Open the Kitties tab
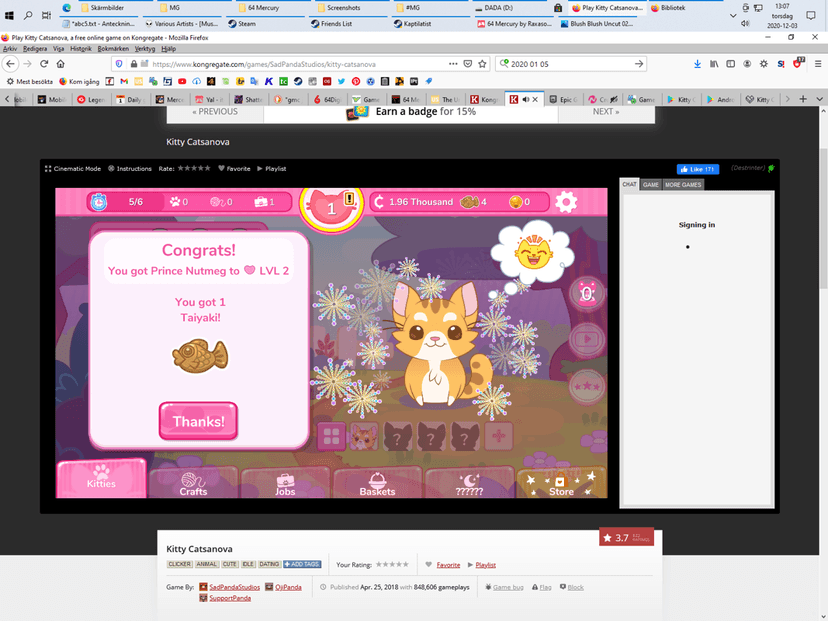The width and height of the screenshot is (828, 621). click(101, 478)
